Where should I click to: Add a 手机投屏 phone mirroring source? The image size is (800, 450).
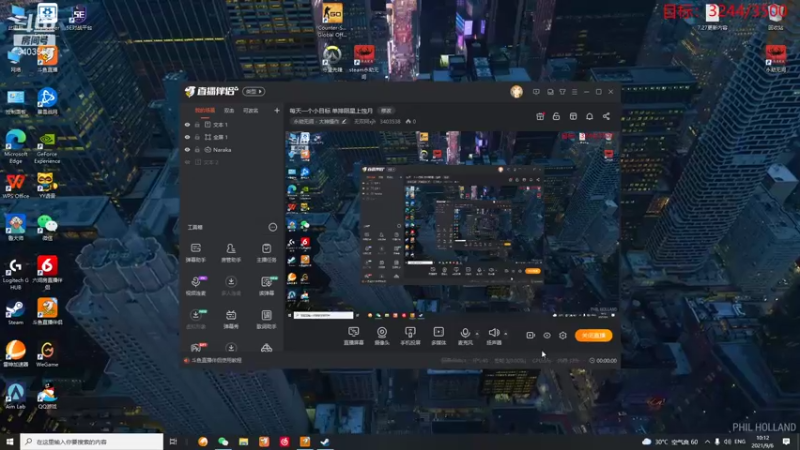tap(410, 336)
